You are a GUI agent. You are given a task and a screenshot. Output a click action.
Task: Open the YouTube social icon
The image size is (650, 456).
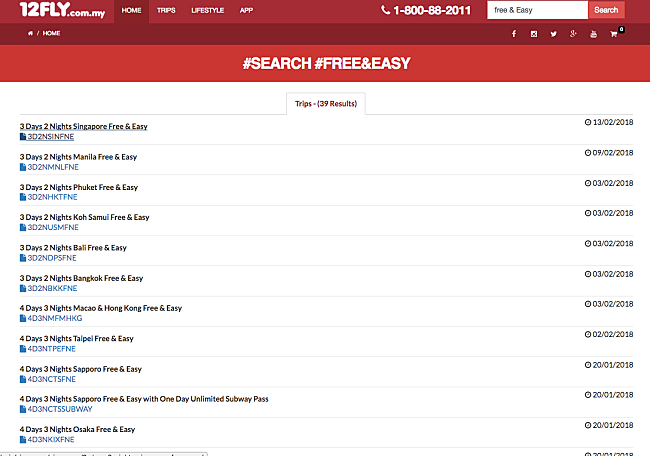point(593,34)
